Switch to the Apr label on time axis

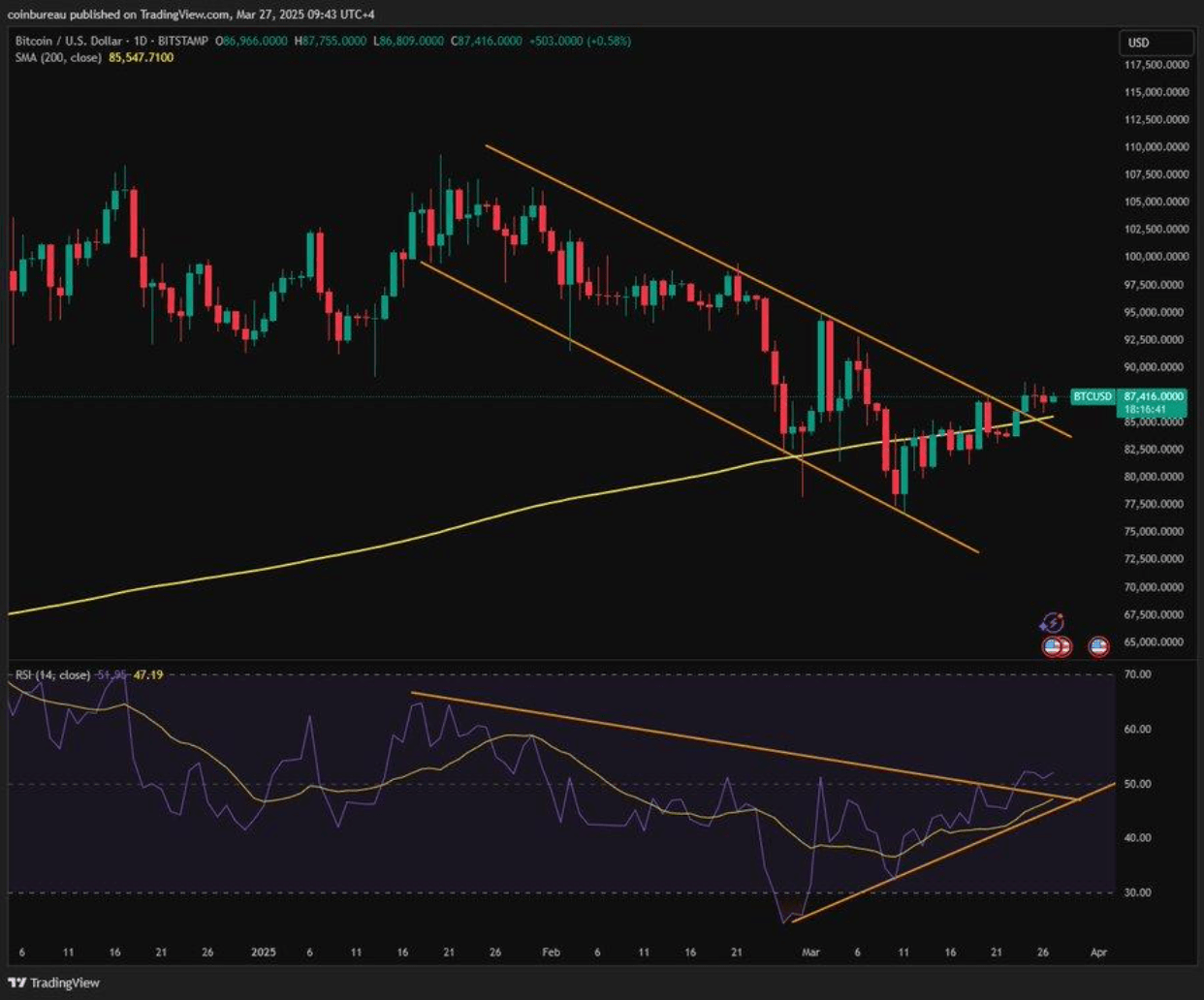(x=1099, y=953)
